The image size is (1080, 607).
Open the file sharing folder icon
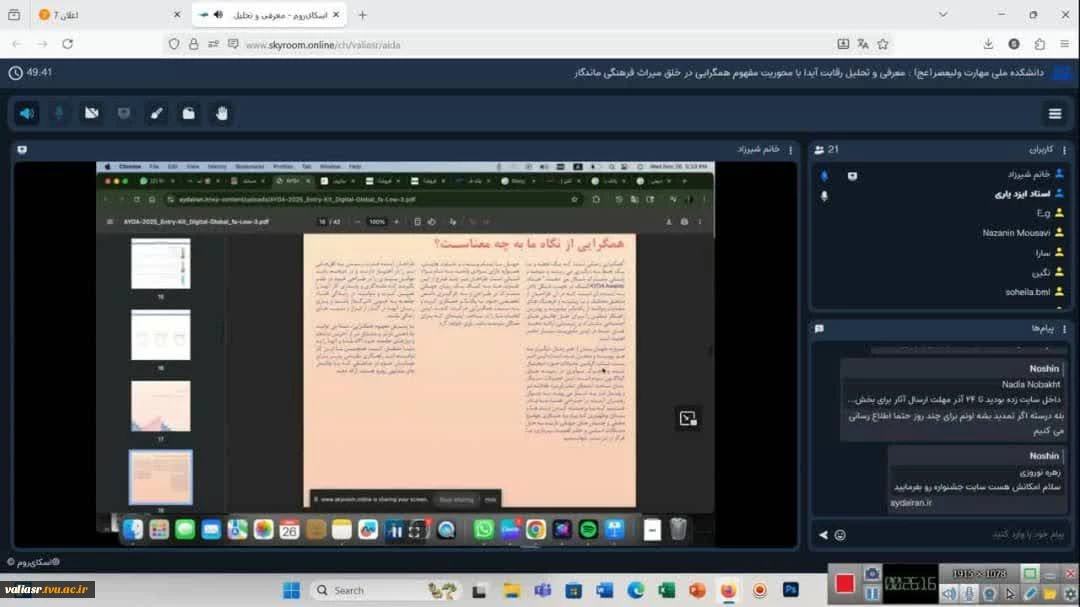[x=189, y=113]
